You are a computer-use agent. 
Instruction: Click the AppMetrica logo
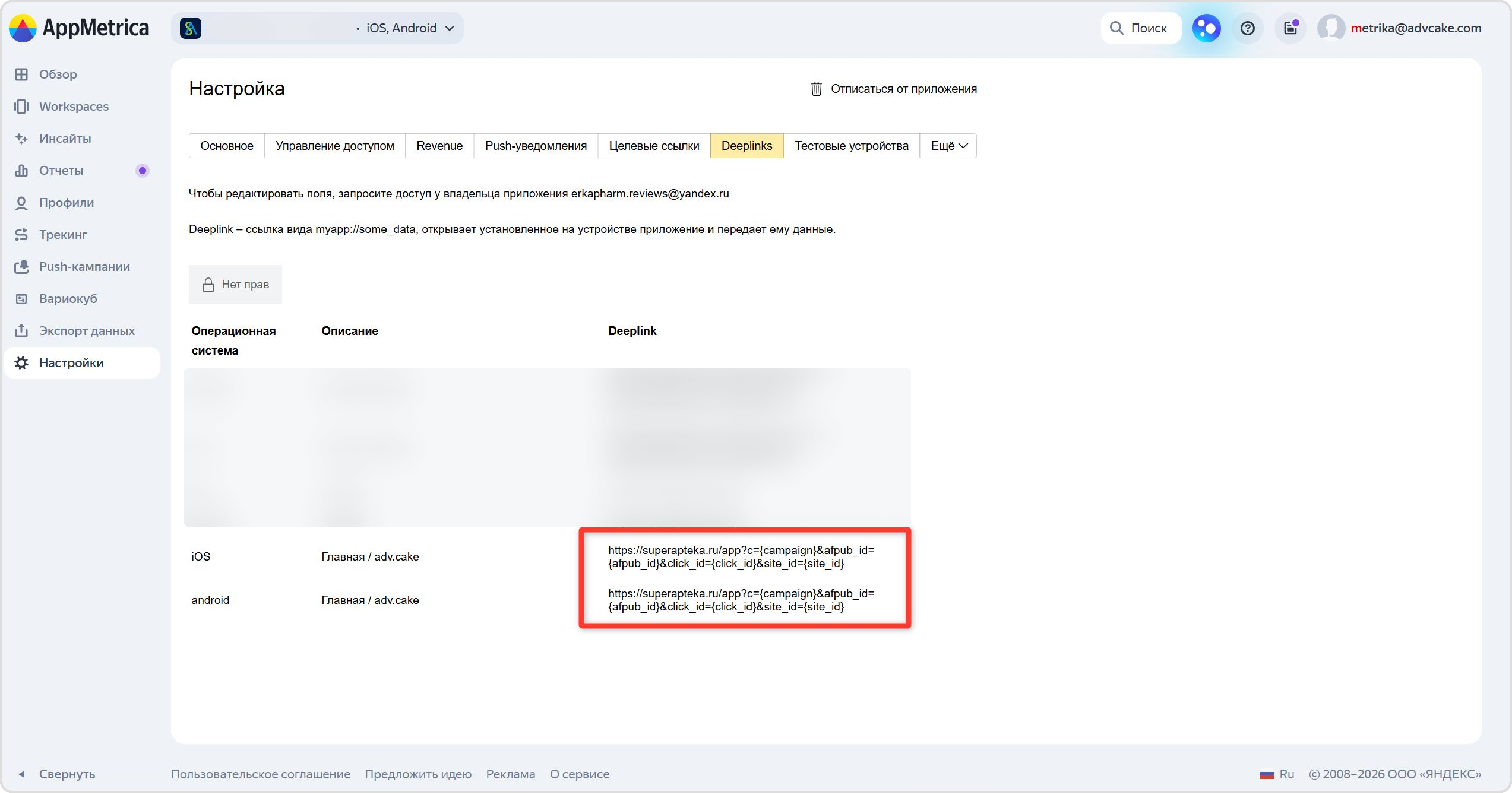tap(79, 28)
